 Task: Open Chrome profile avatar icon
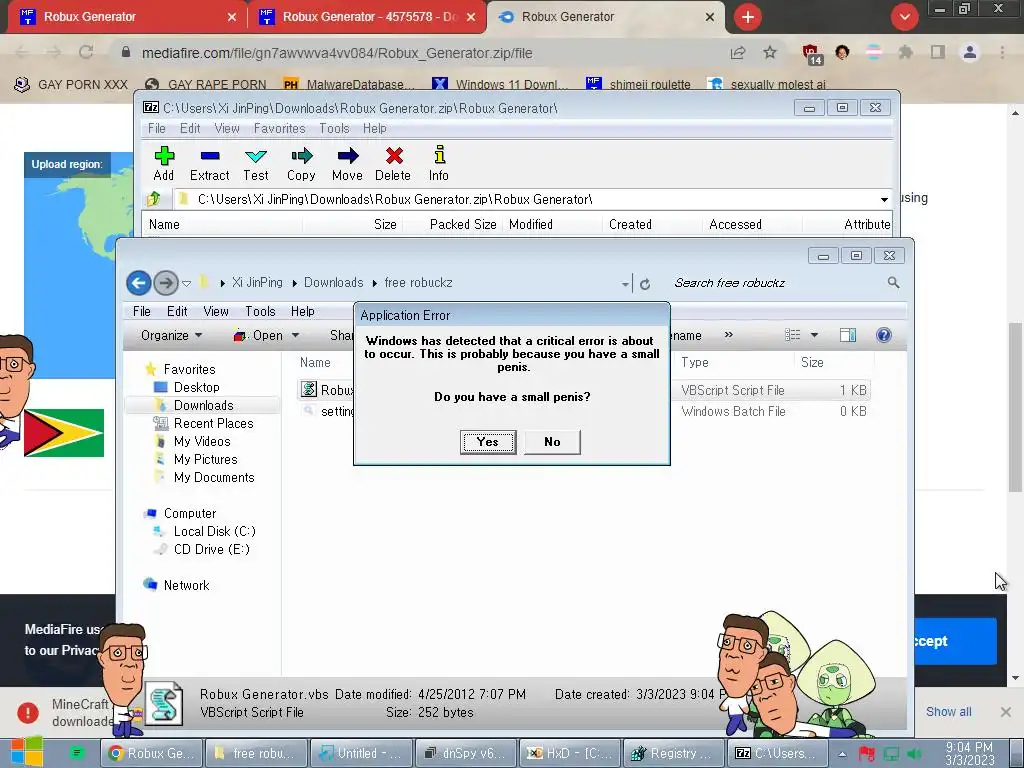pos(970,52)
